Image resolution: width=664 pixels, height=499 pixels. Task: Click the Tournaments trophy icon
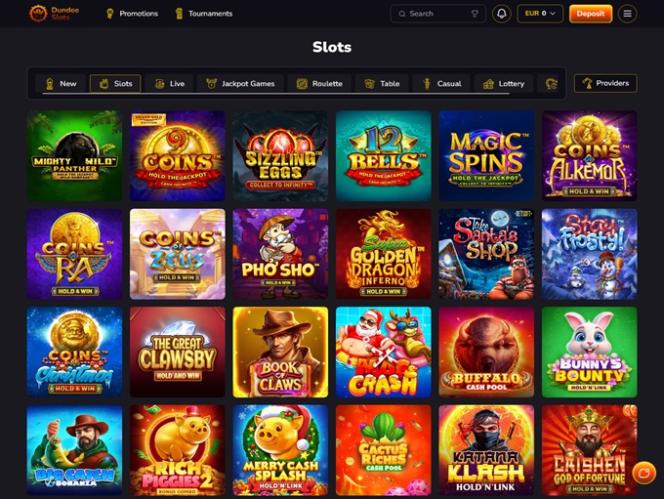pos(179,14)
